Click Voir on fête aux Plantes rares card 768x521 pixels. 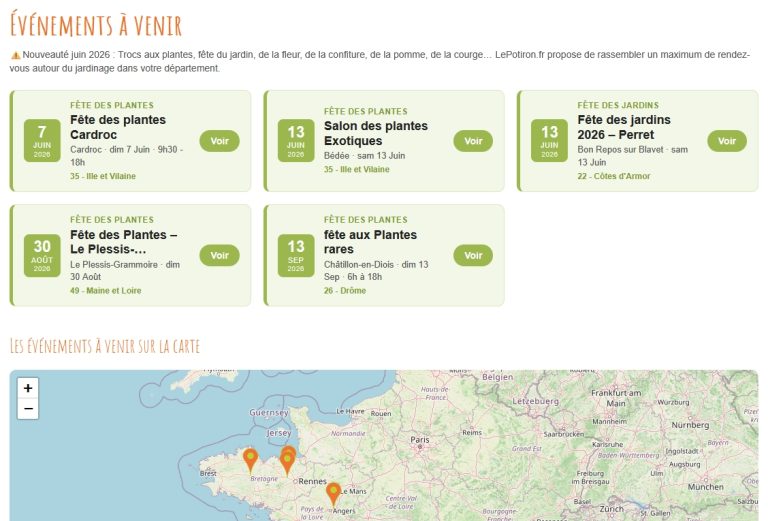473,256
